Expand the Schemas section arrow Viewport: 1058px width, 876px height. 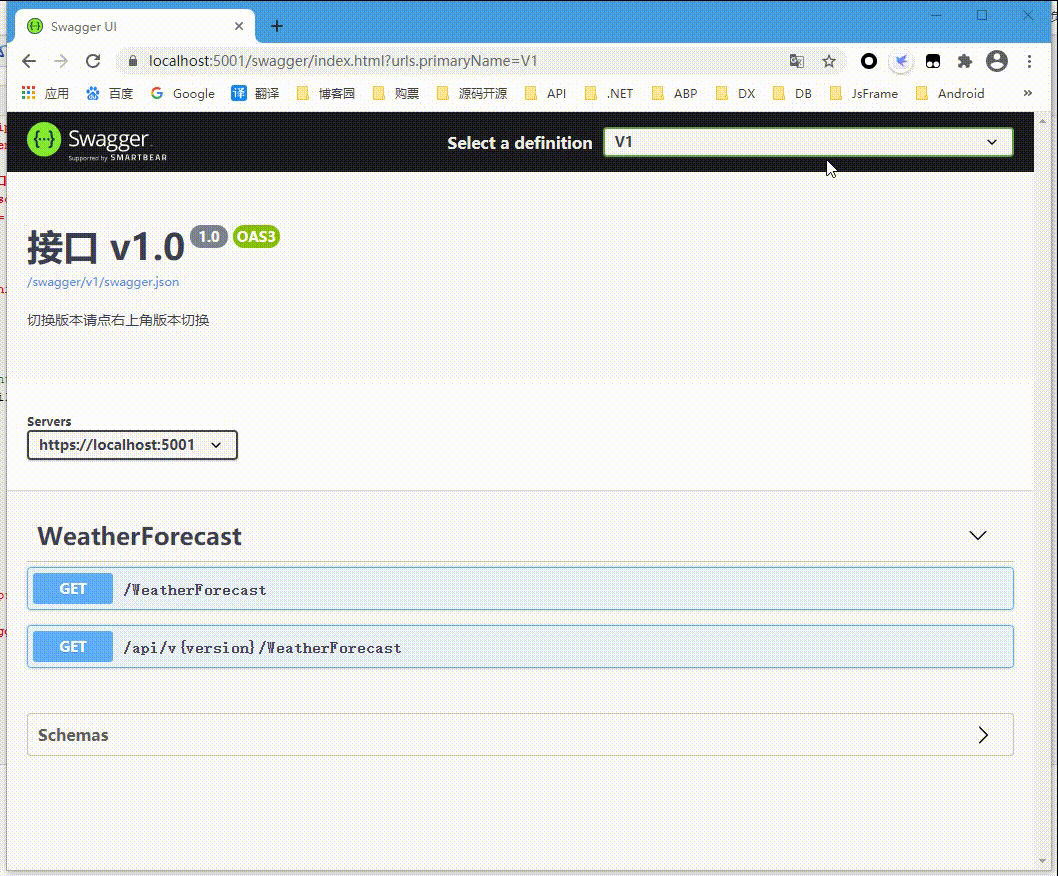tap(983, 735)
